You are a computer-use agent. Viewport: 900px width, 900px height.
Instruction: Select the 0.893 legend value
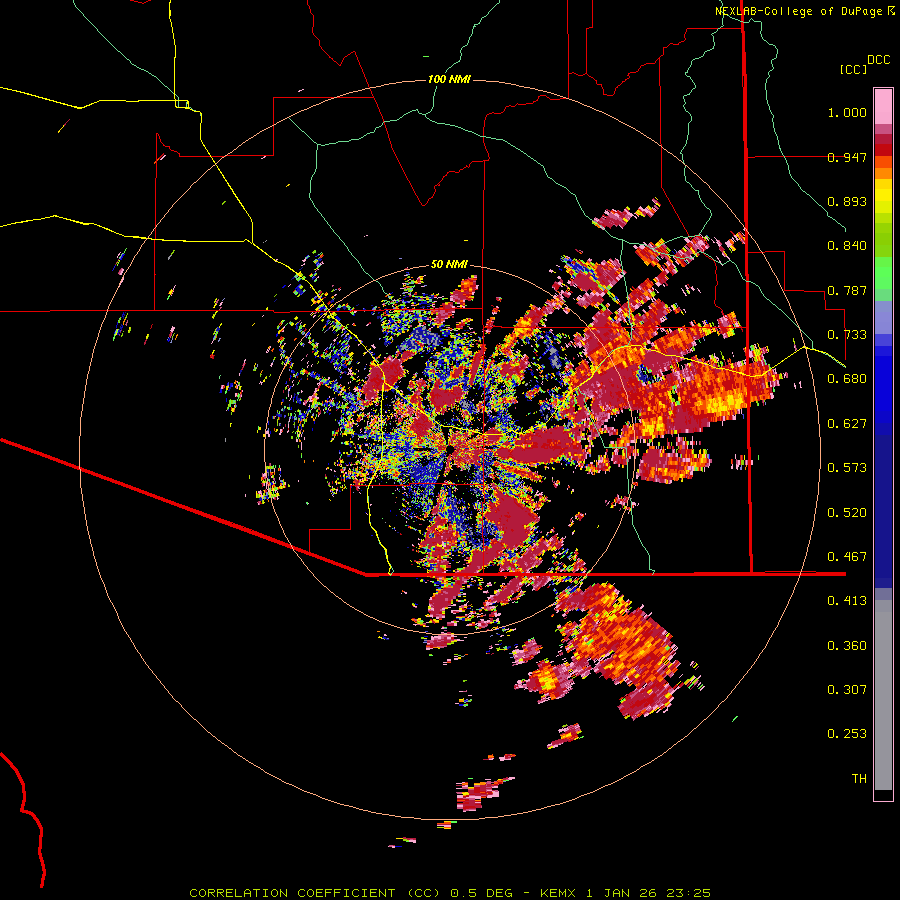[x=847, y=201]
